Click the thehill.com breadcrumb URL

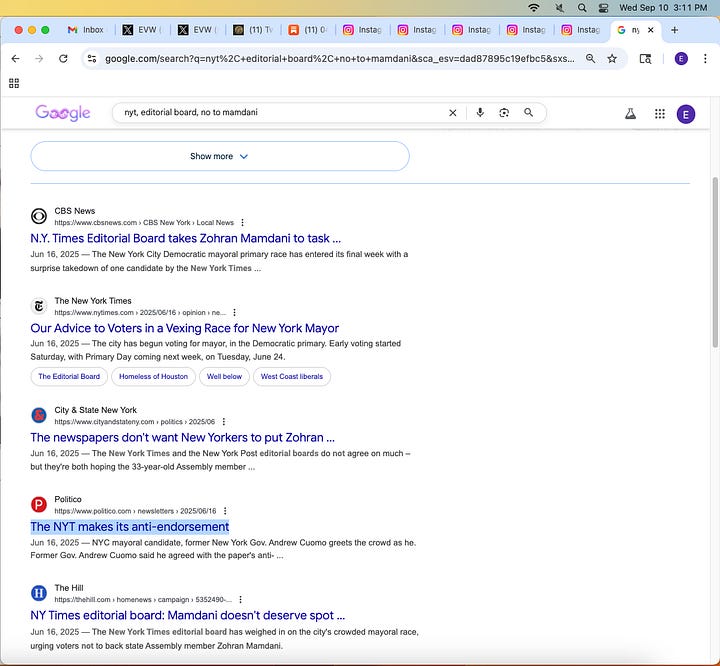click(x=143, y=600)
